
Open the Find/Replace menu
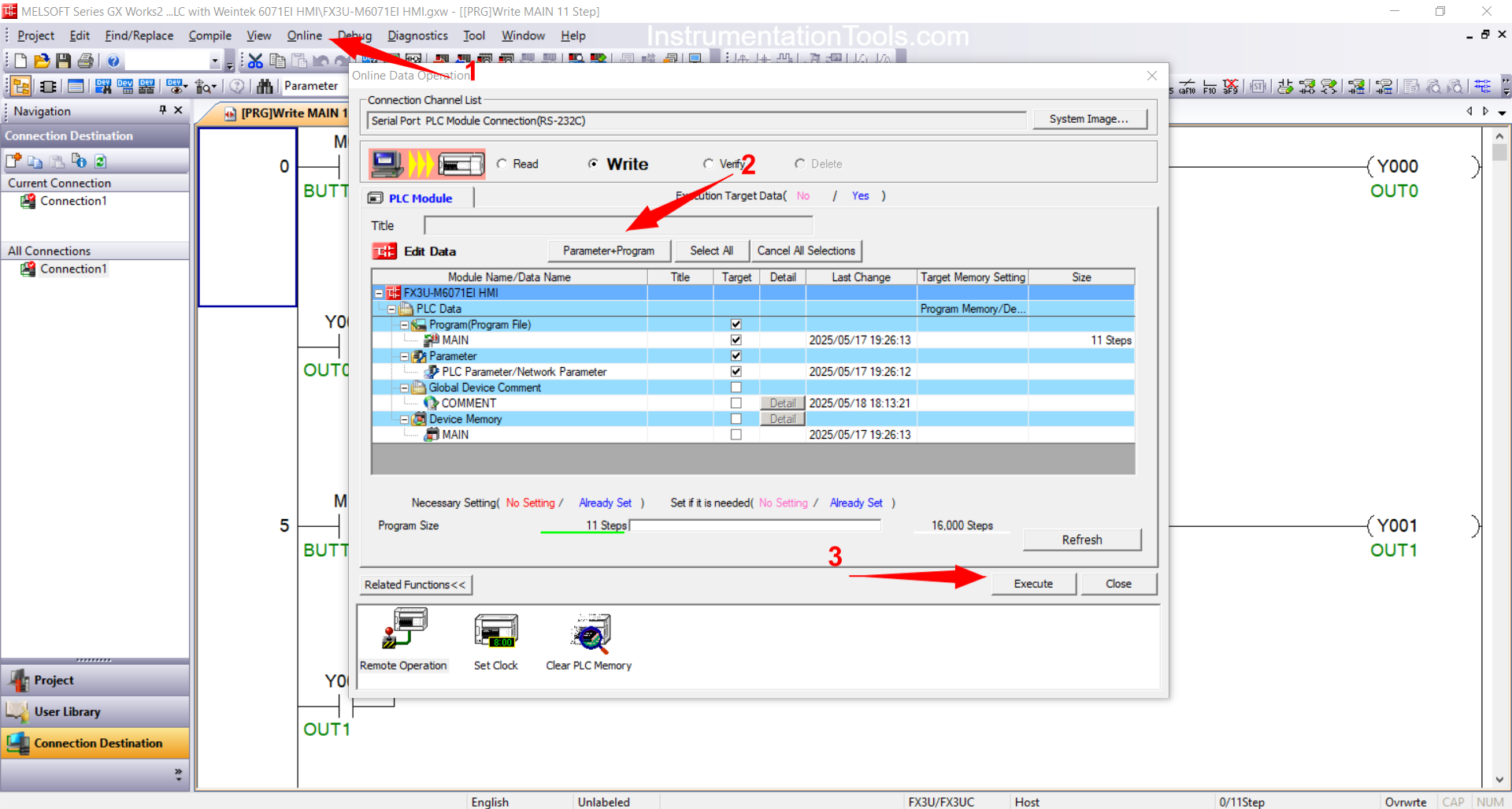[139, 35]
